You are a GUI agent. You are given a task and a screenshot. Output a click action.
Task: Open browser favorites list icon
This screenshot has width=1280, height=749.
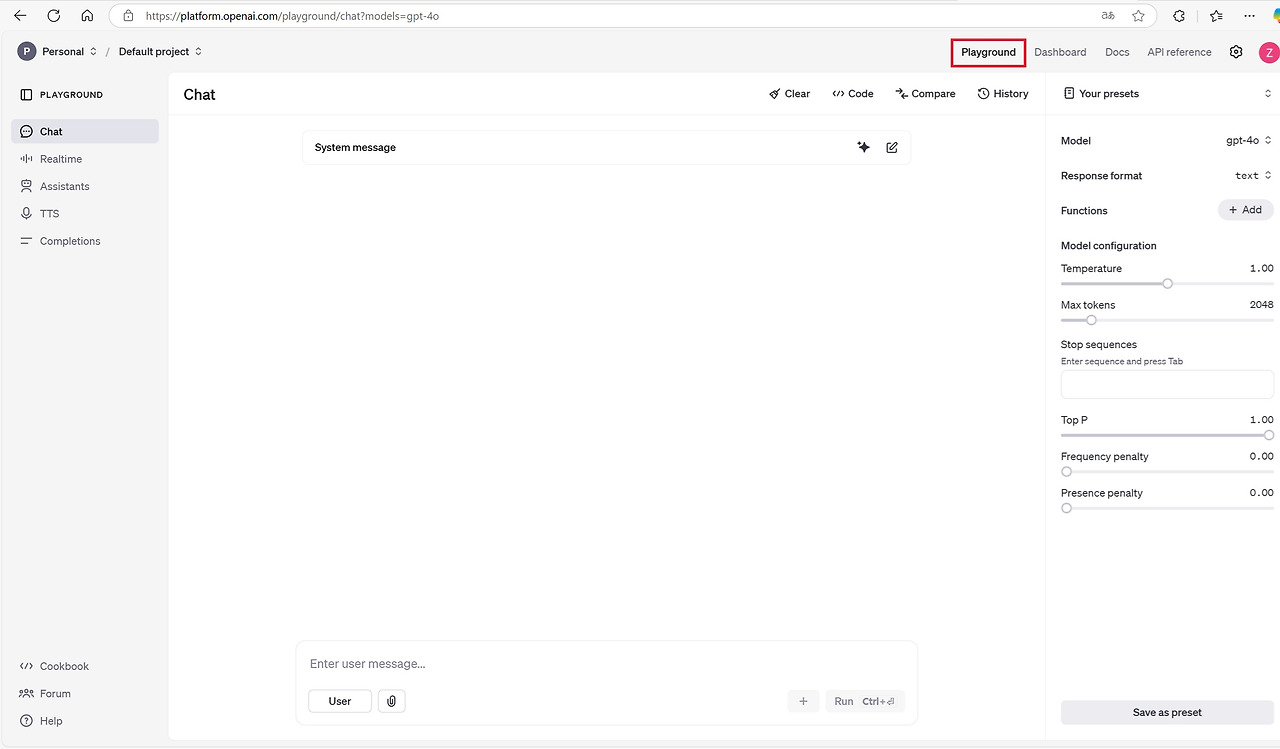(x=1216, y=16)
